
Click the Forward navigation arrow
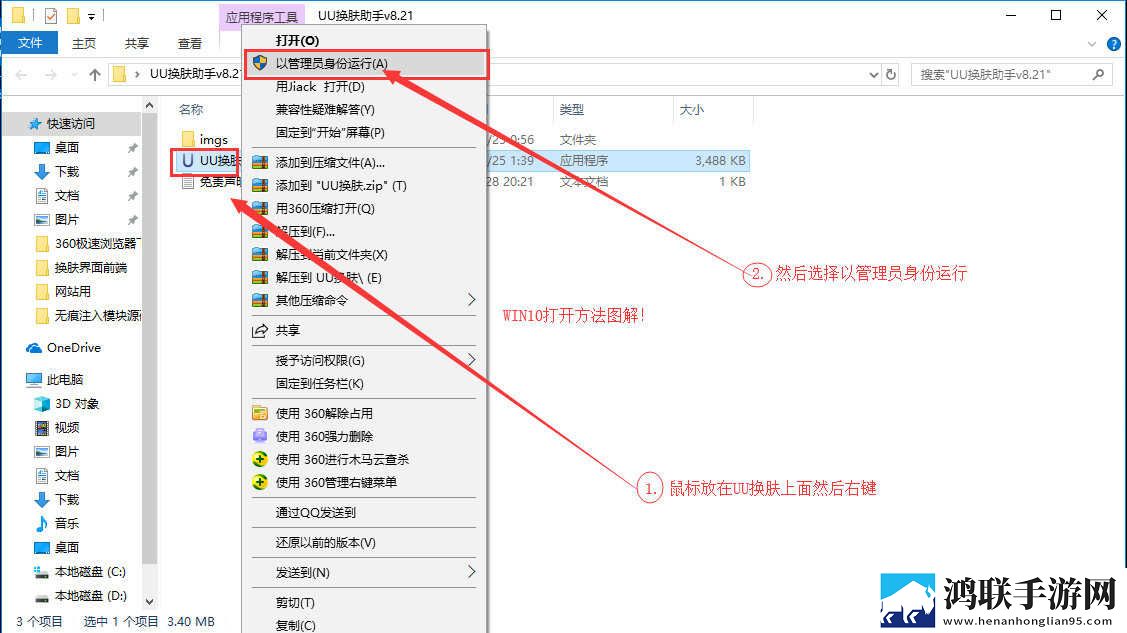pos(50,74)
